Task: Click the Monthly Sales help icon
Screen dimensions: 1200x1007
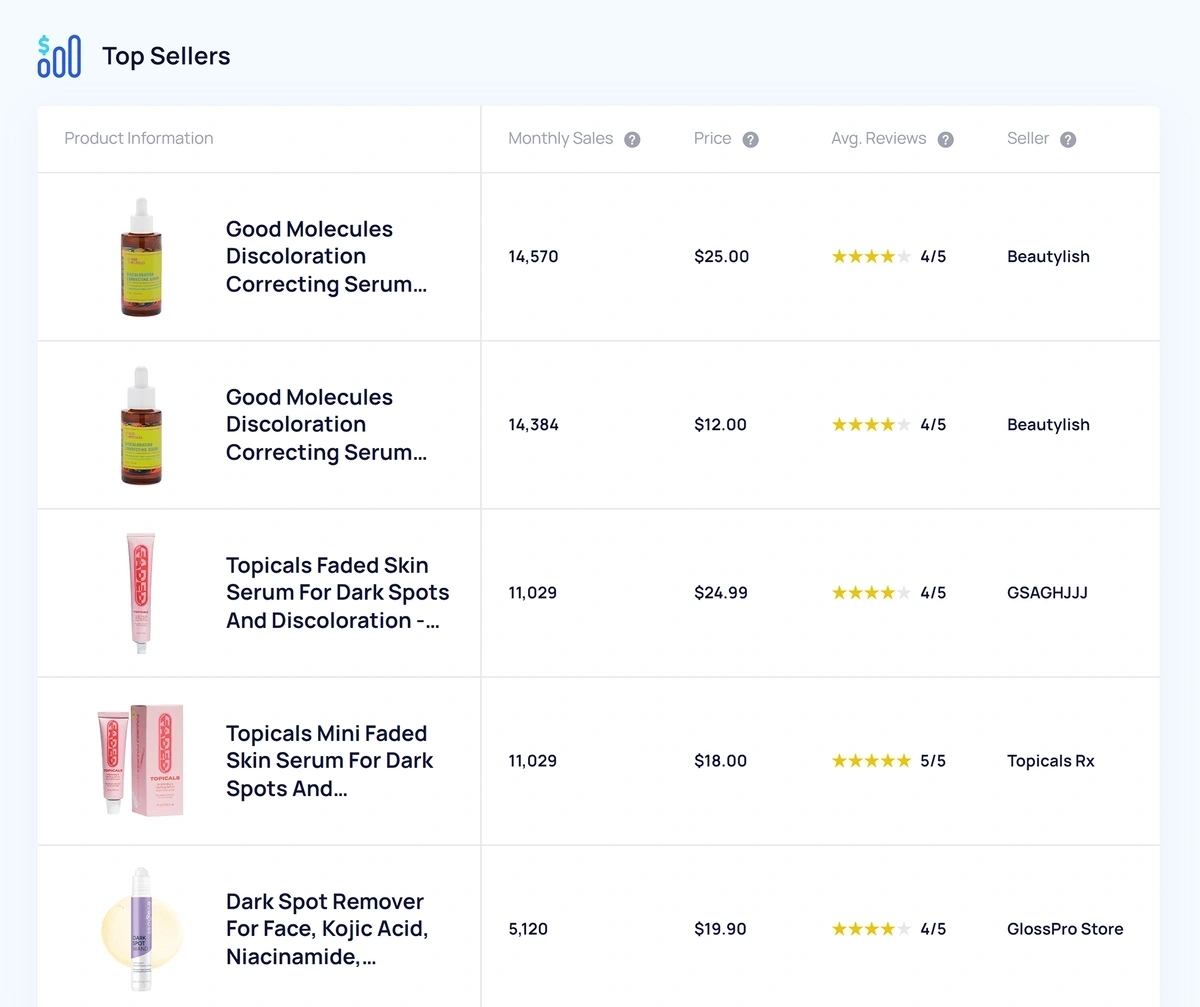Action: tap(632, 140)
